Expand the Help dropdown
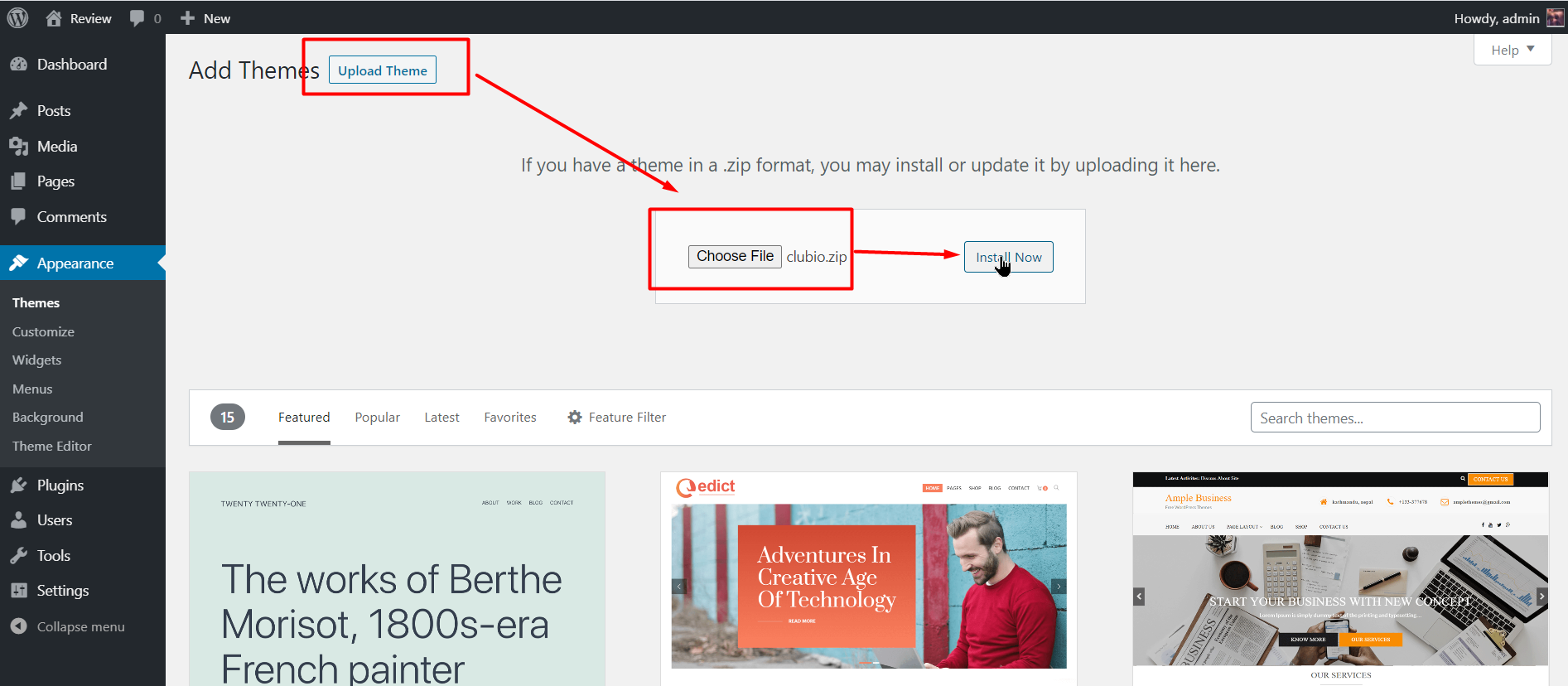The height and width of the screenshot is (686, 1568). click(1512, 50)
